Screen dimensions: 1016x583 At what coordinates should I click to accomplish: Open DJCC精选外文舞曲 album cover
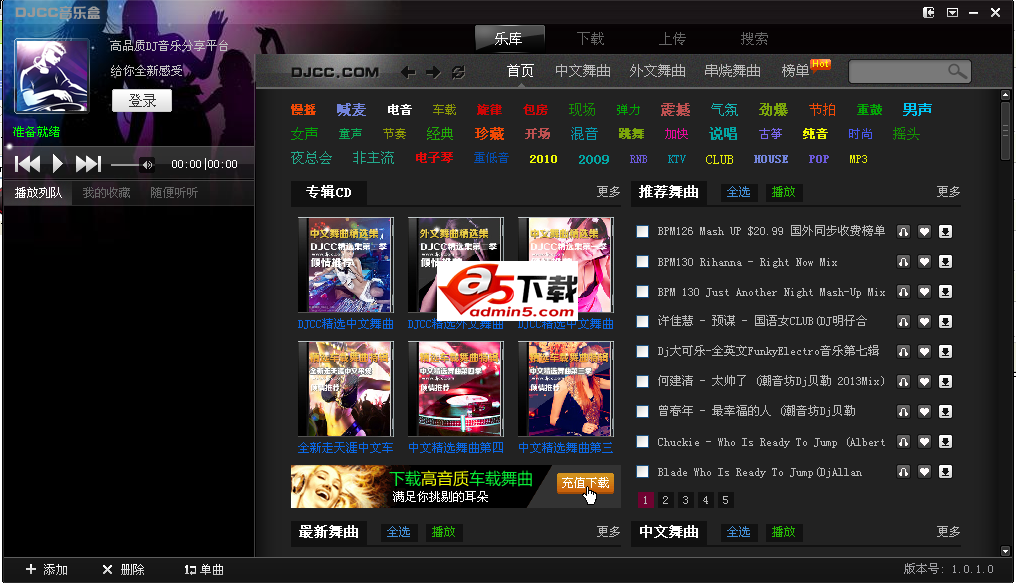click(x=456, y=265)
